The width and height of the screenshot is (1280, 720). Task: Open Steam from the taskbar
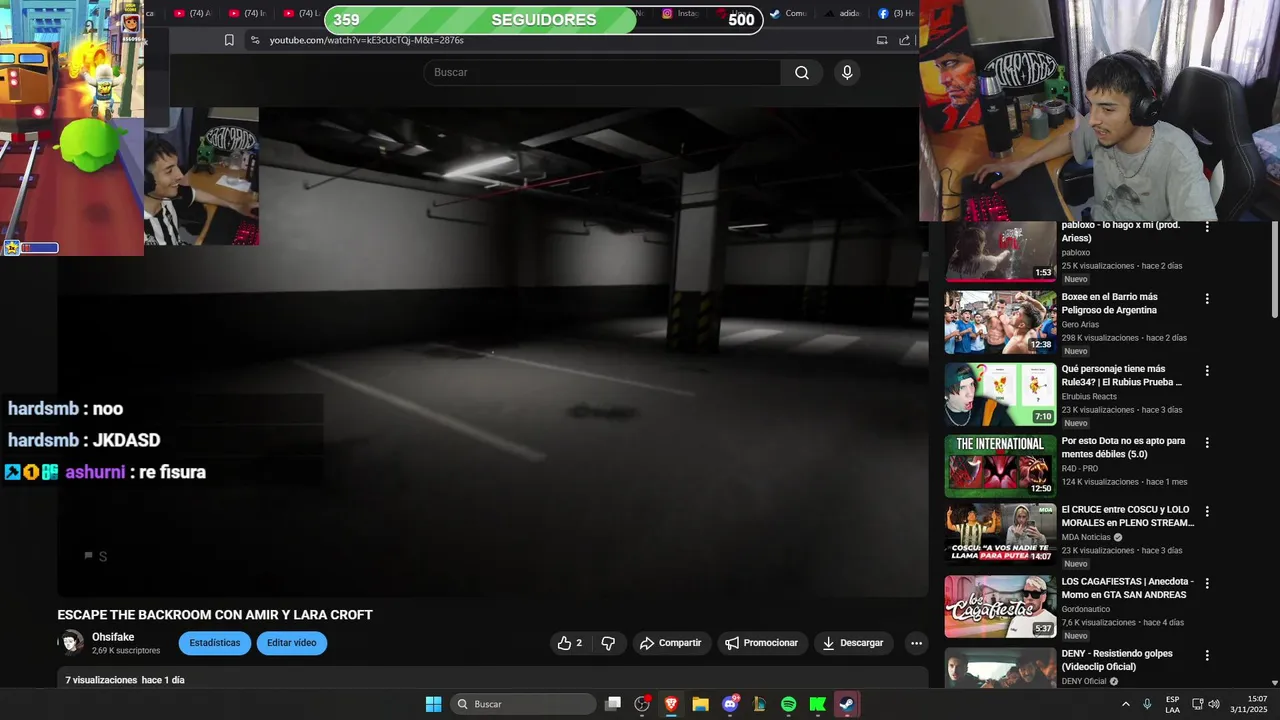pos(847,704)
